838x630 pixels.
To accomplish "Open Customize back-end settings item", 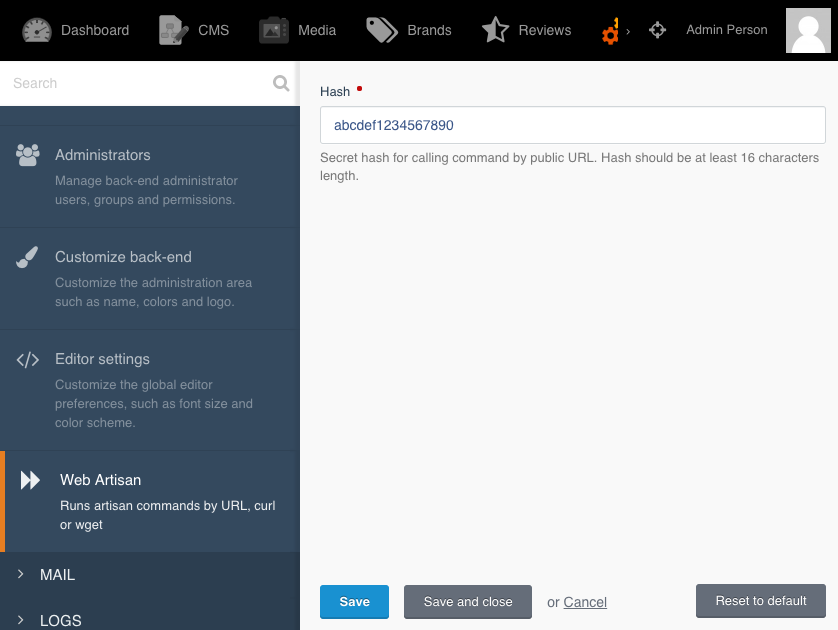I will [150, 279].
